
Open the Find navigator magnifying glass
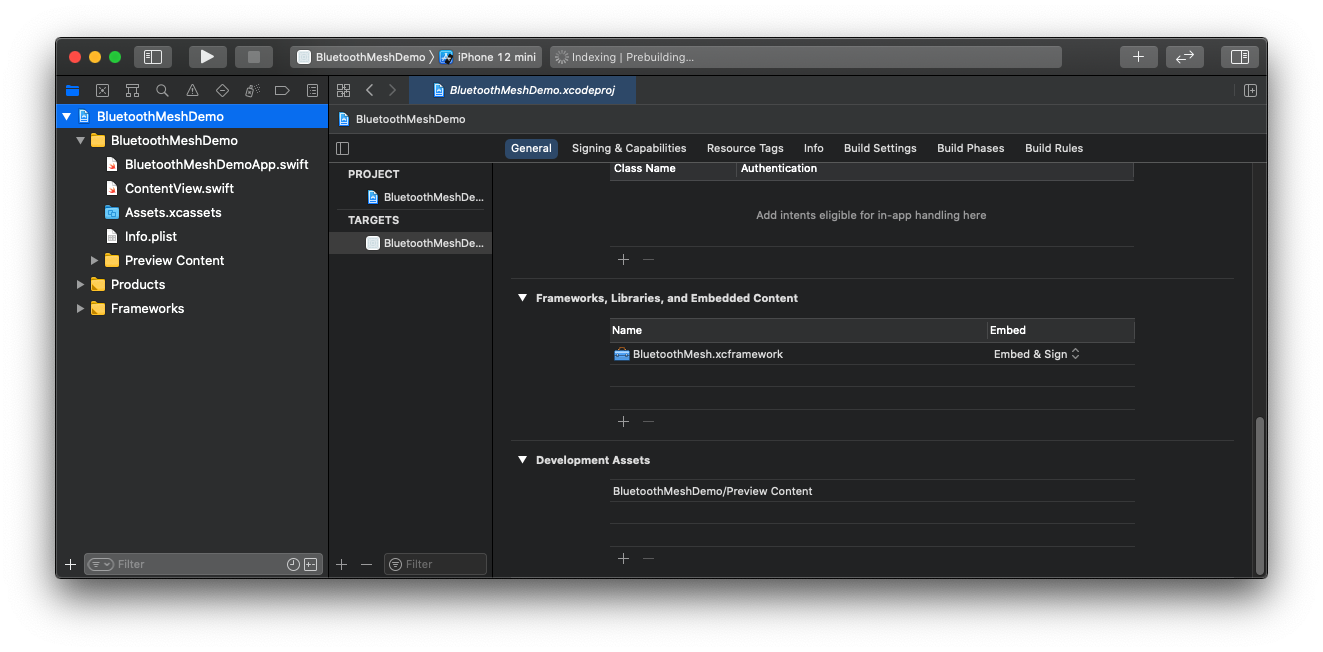pos(161,90)
